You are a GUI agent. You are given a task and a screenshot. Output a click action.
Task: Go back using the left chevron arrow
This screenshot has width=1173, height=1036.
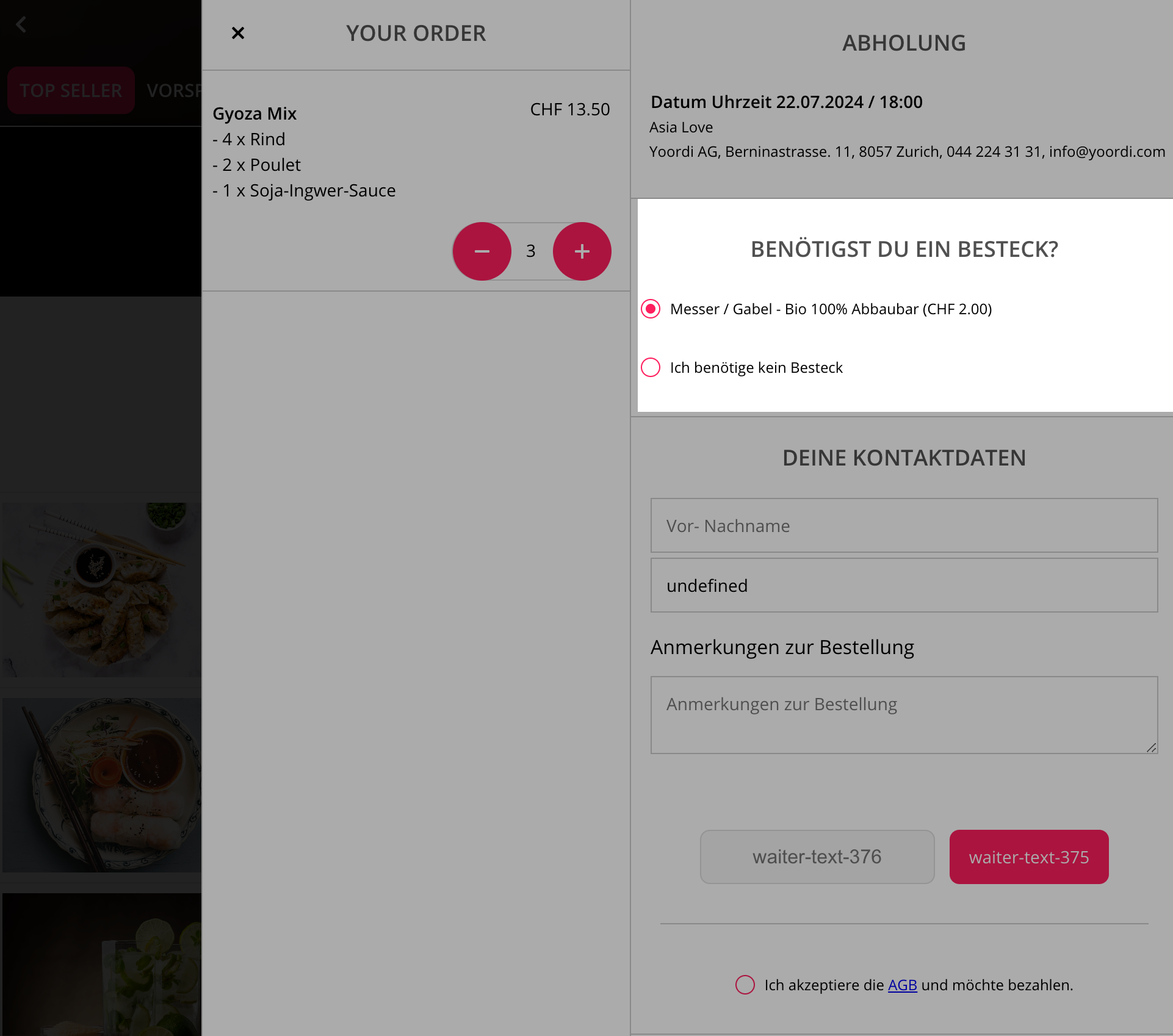coord(21,24)
